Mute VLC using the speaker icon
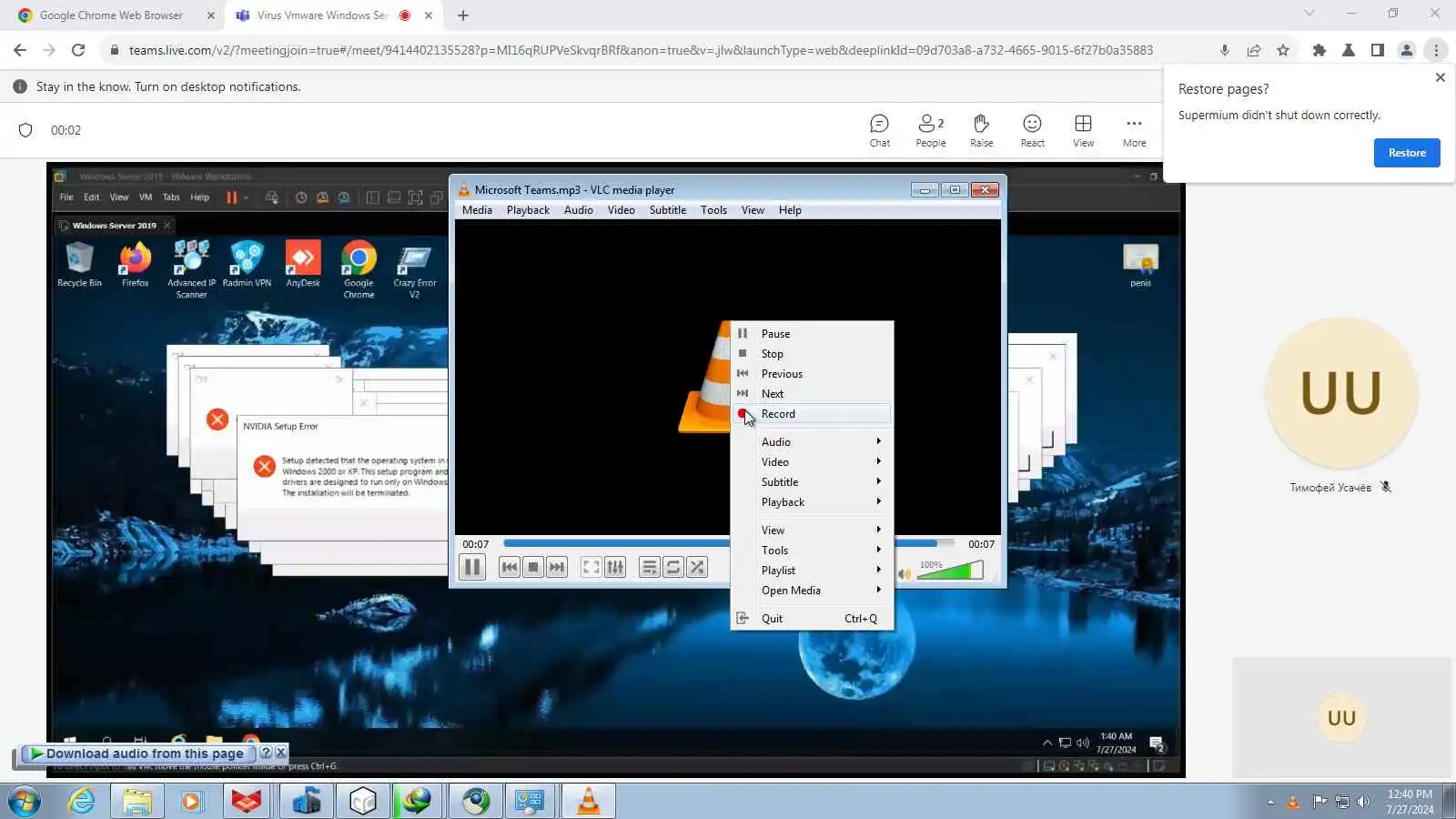The width and height of the screenshot is (1456, 819). click(905, 574)
